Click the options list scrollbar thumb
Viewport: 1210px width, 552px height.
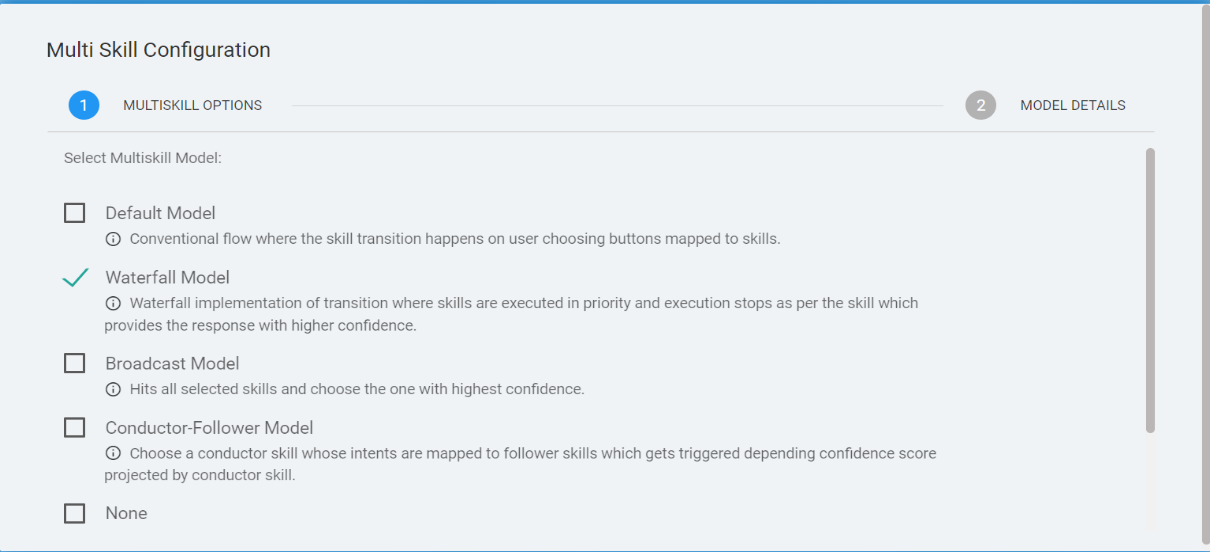tap(1150, 290)
